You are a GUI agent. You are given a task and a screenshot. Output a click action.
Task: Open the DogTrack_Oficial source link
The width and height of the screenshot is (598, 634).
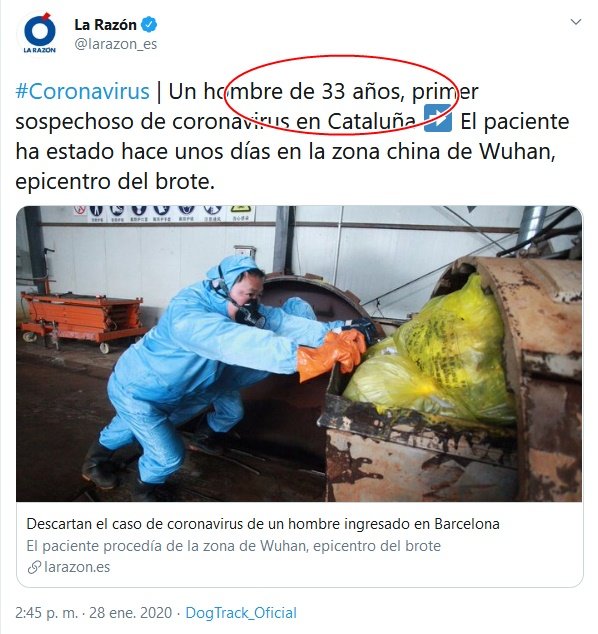pyautogui.click(x=241, y=613)
